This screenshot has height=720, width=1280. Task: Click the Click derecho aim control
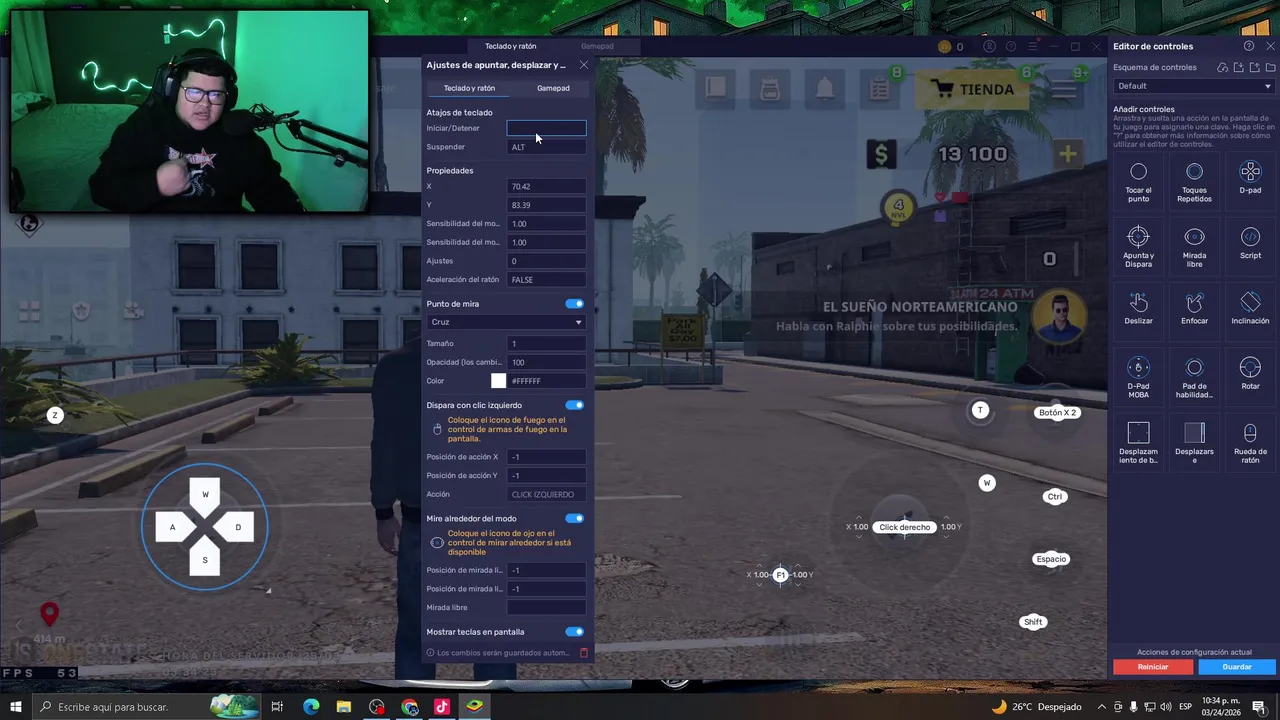click(904, 527)
